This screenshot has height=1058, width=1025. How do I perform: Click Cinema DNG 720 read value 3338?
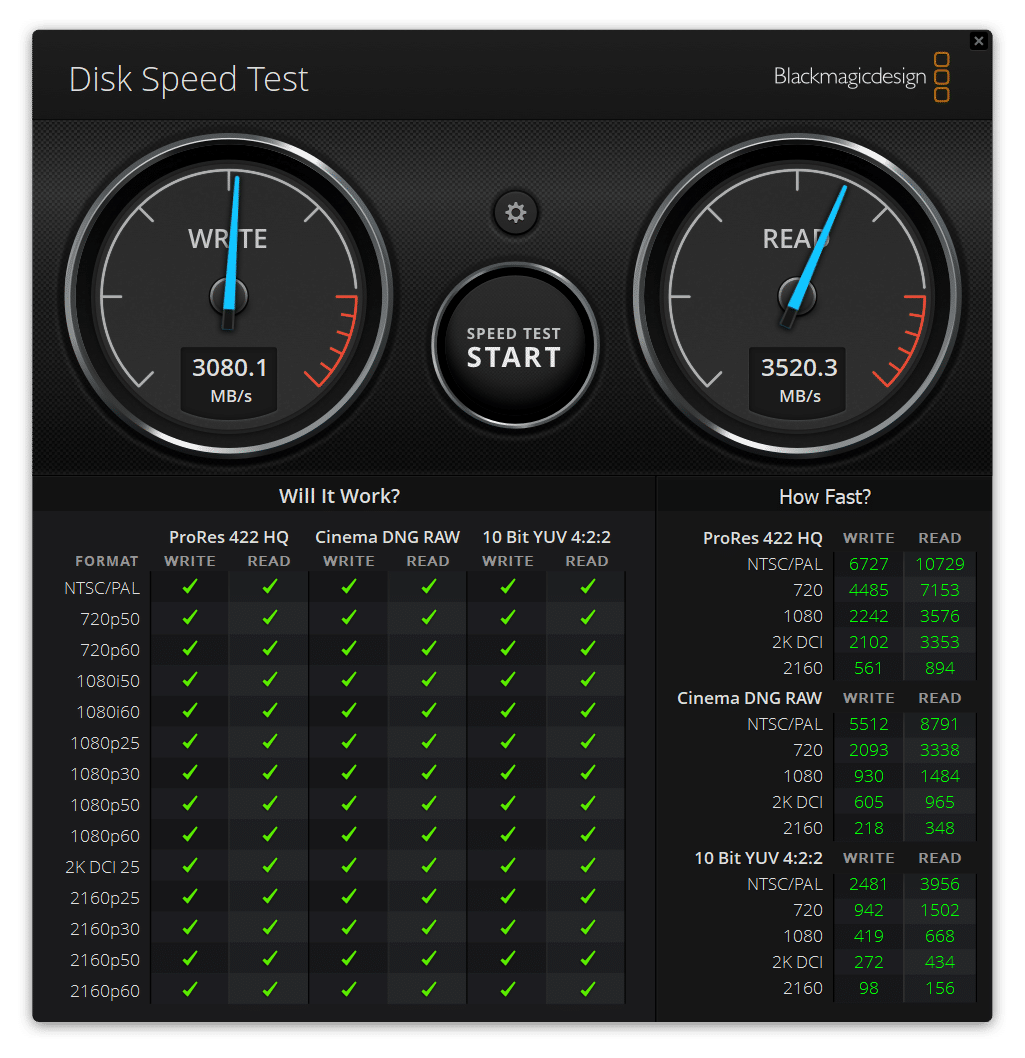click(940, 750)
